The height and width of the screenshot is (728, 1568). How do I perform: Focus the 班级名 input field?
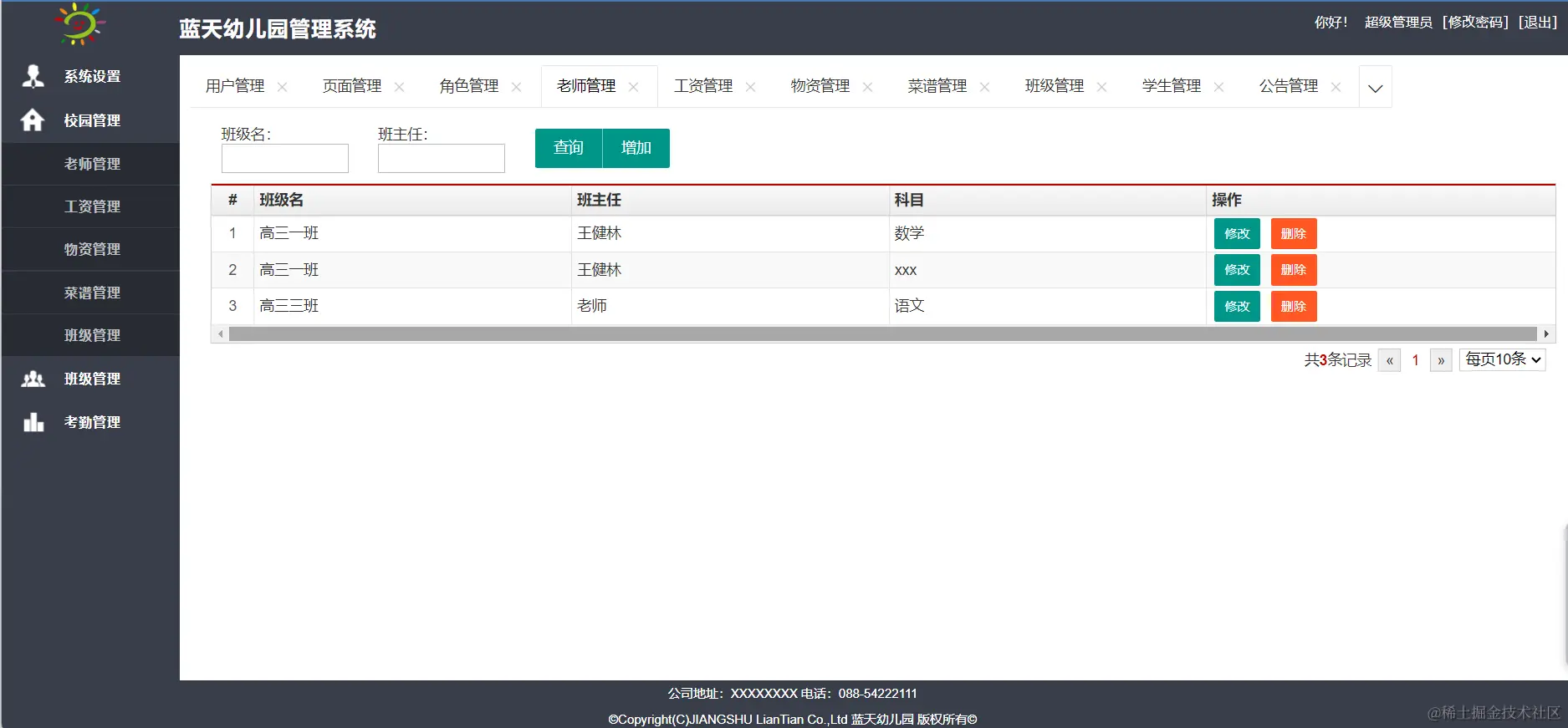[x=285, y=158]
